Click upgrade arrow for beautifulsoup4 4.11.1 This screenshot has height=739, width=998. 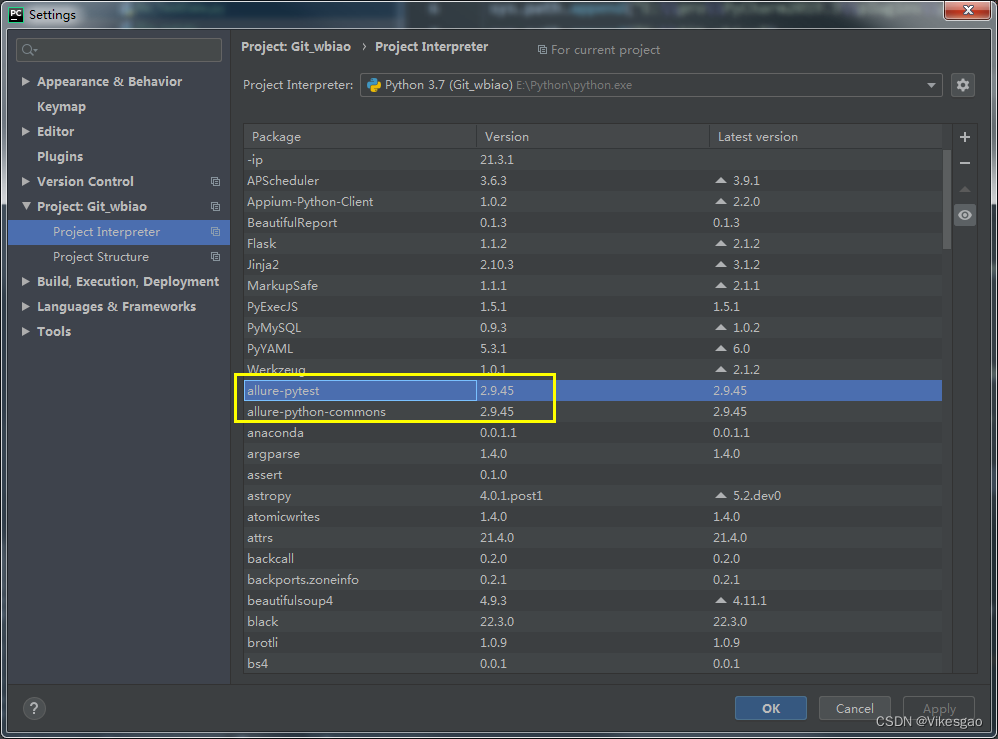720,601
